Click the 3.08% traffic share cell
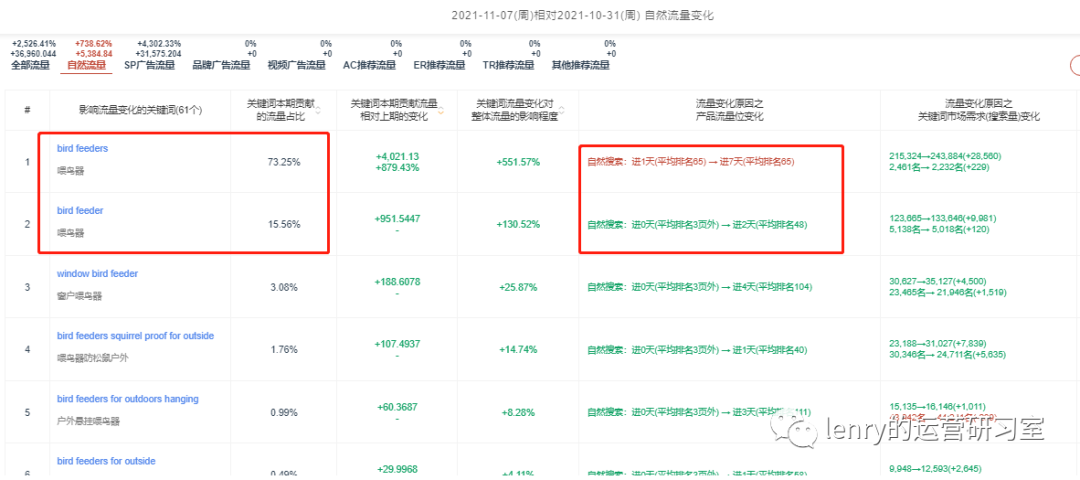Screen dimensions: 1080x480 [x=283, y=287]
